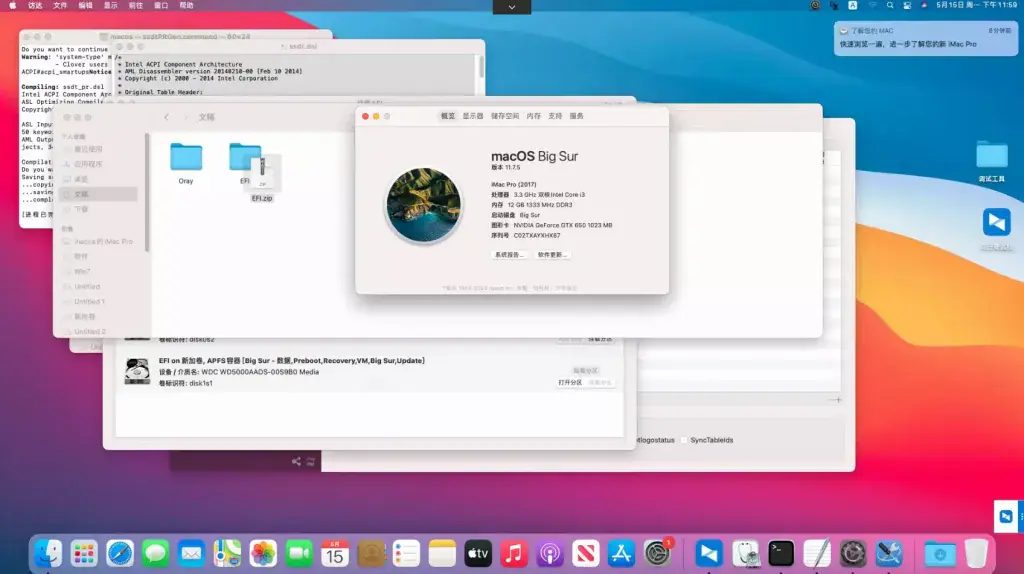Click 系统报告 button in About This Mac

[x=509, y=255]
